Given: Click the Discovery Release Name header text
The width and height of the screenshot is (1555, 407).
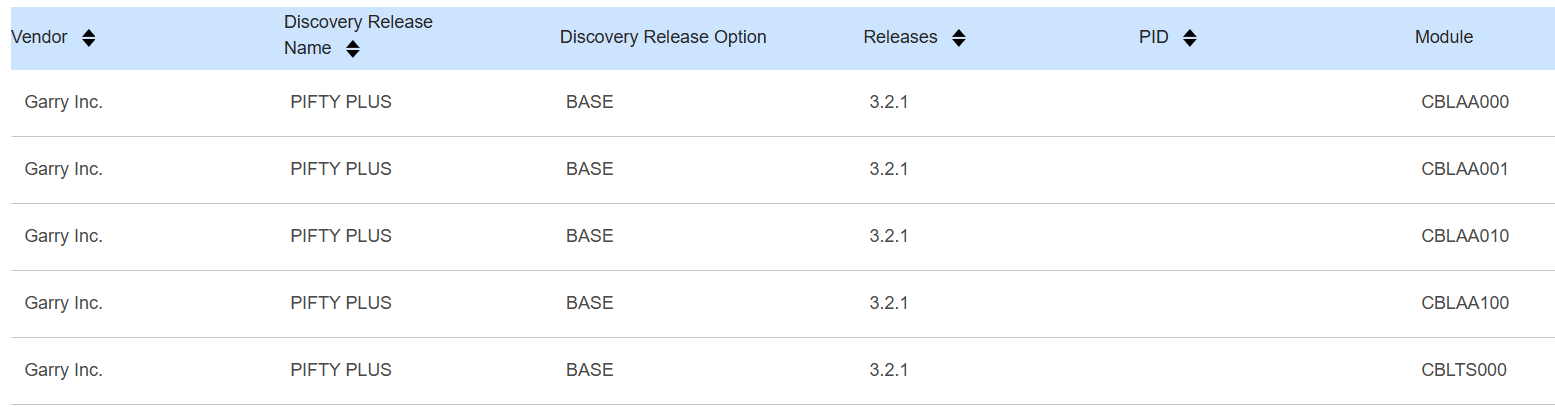Looking at the screenshot, I should (358, 23).
